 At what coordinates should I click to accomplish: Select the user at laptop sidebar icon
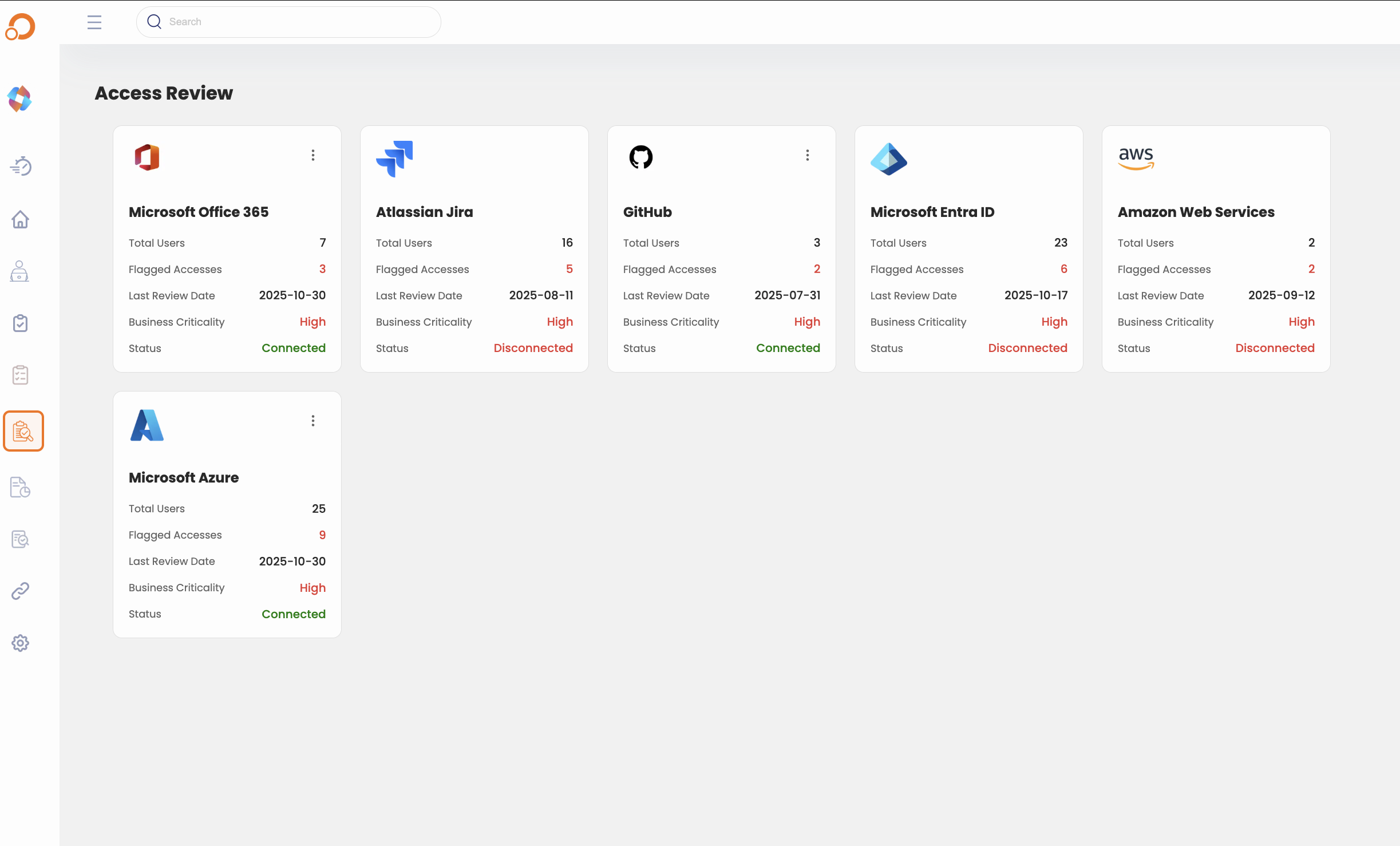click(21, 271)
